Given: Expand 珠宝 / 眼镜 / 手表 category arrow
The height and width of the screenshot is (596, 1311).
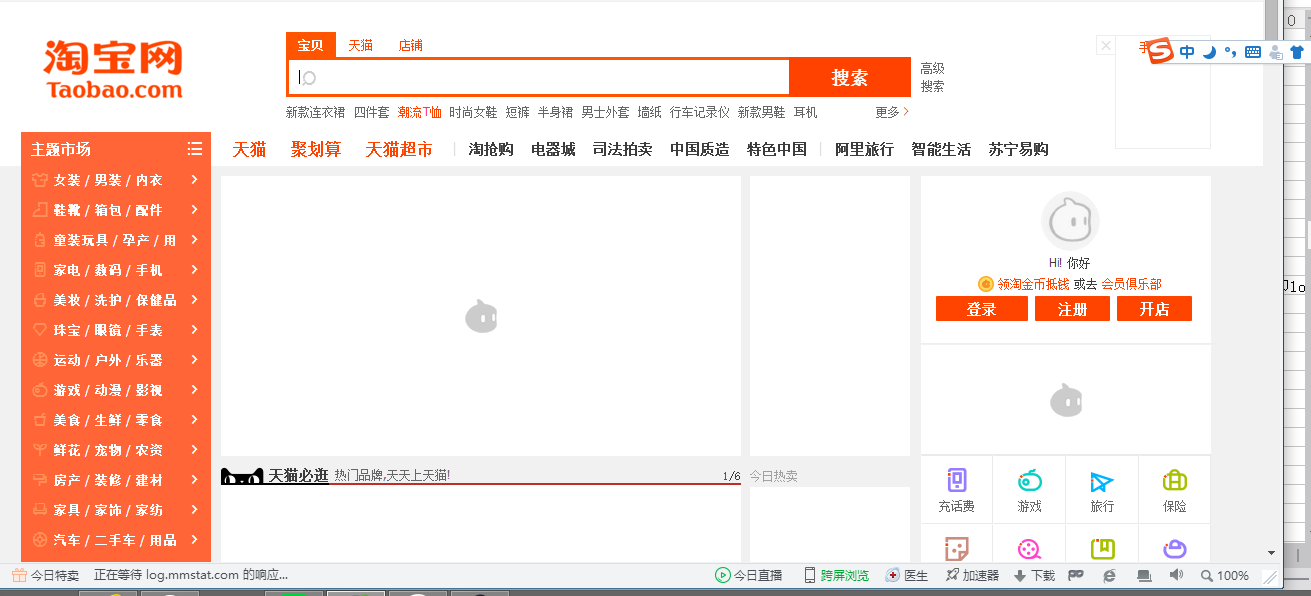Looking at the screenshot, I should [195, 330].
